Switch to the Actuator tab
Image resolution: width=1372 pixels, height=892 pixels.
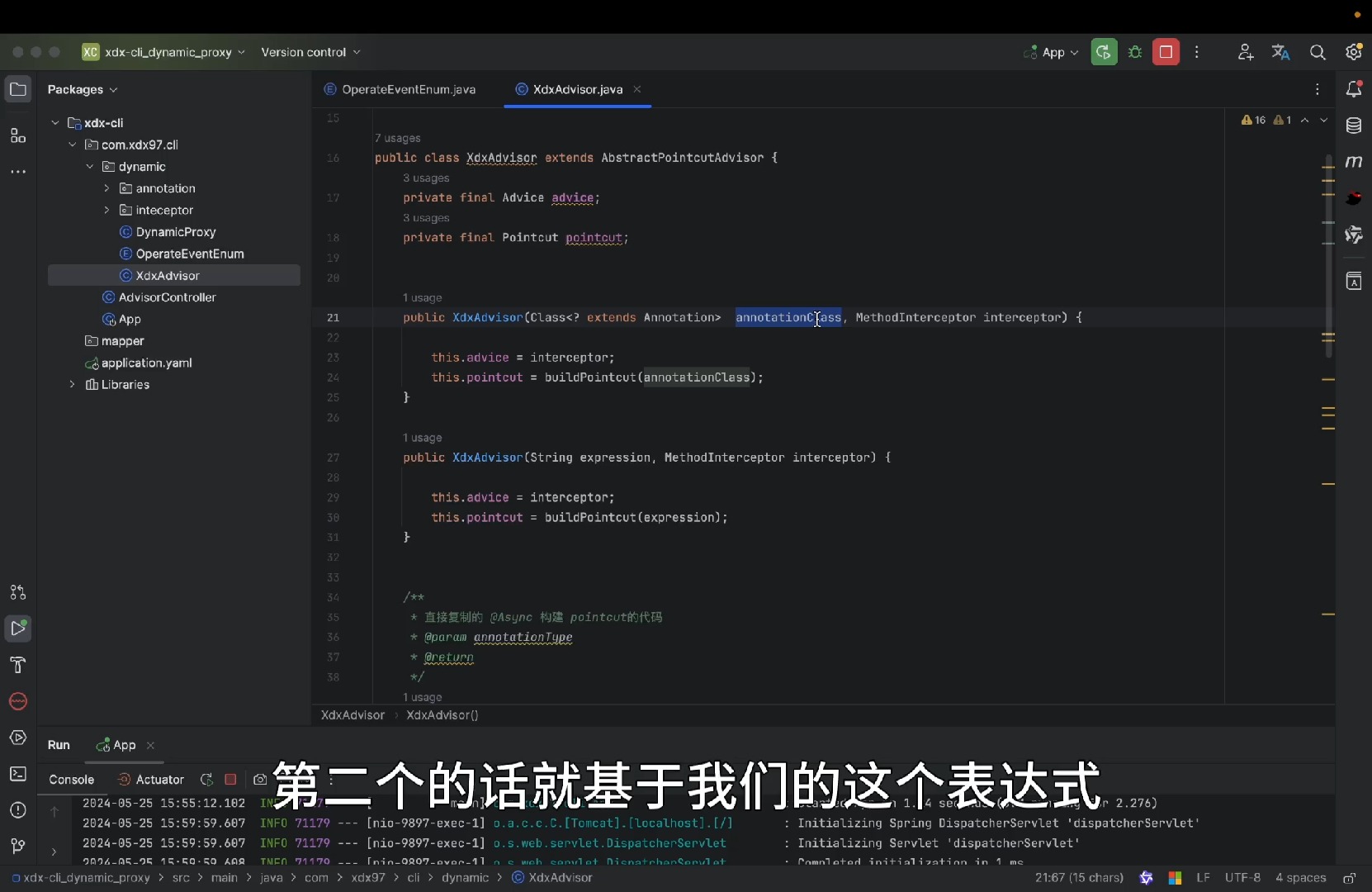pyautogui.click(x=152, y=780)
